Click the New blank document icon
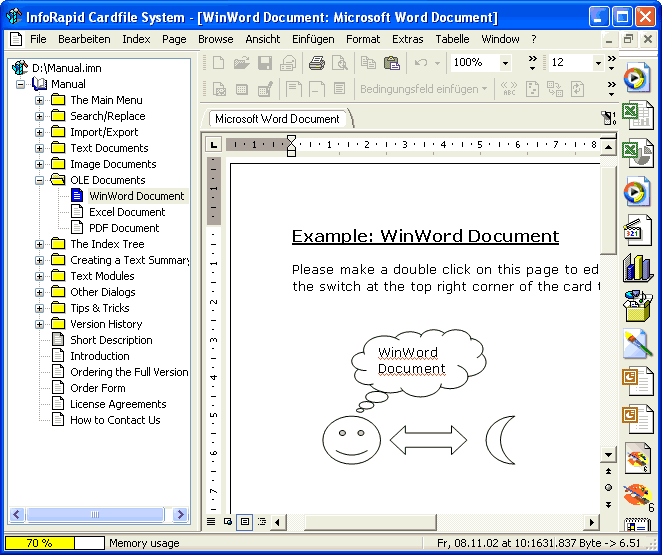662x555 pixels. pyautogui.click(x=219, y=63)
